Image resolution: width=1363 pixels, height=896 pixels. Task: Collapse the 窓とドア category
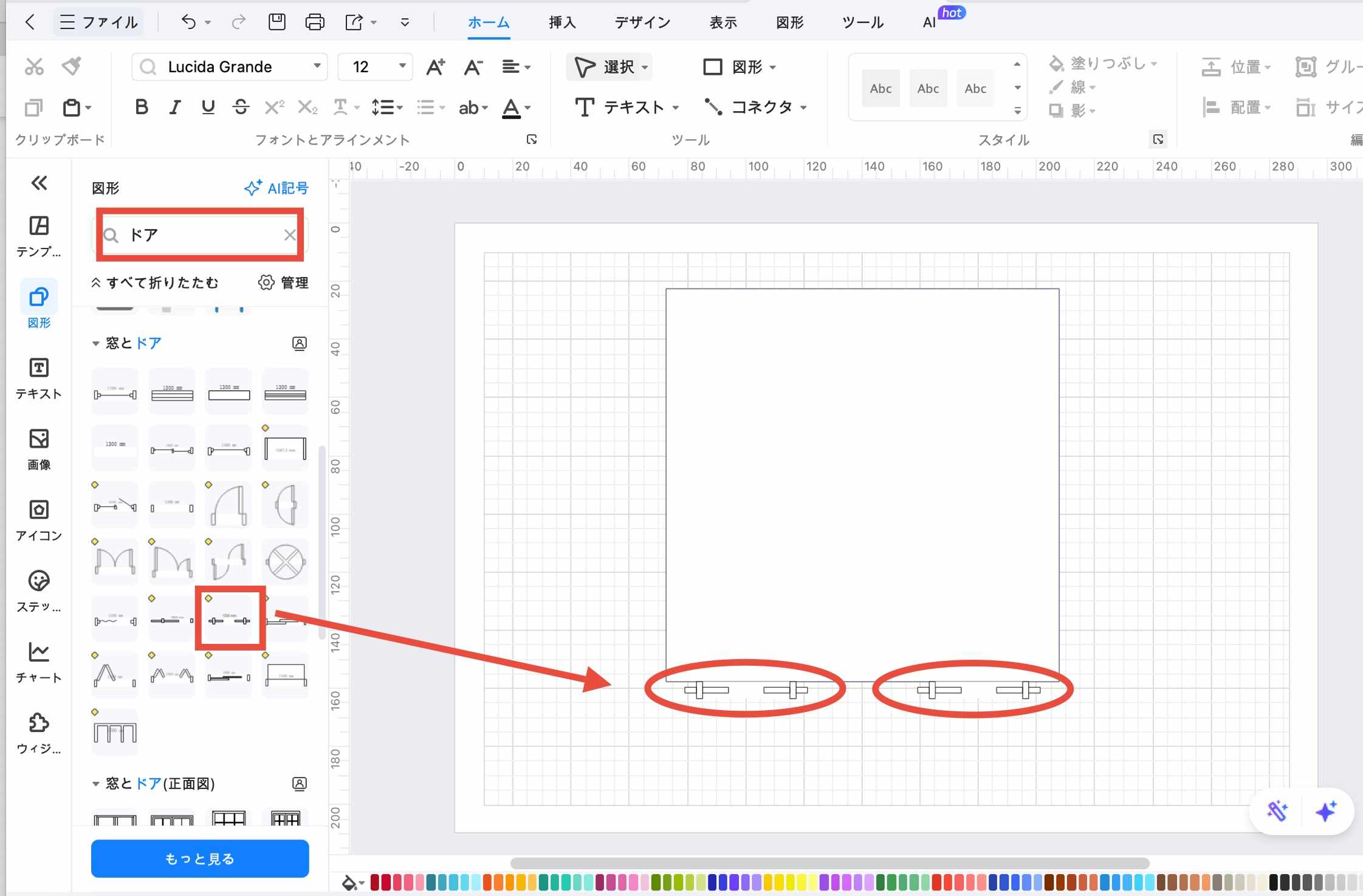click(95, 343)
